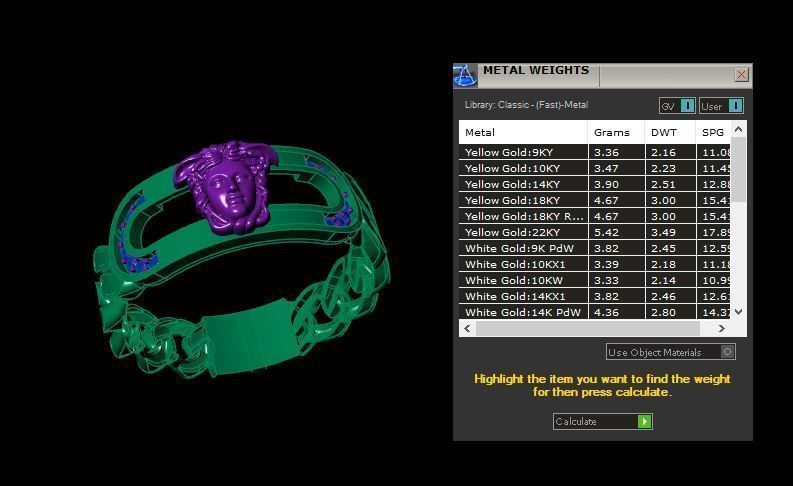
Task: Select the Yellow Gold:18KY row
Action: 595,200
